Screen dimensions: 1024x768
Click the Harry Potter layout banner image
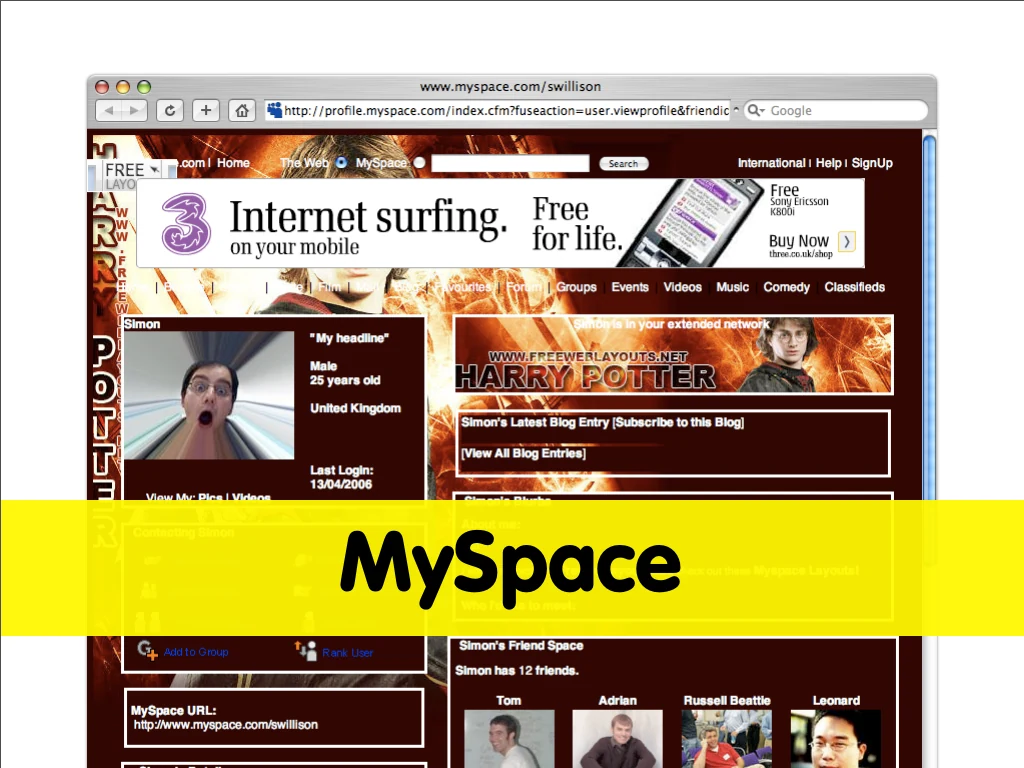[x=674, y=355]
